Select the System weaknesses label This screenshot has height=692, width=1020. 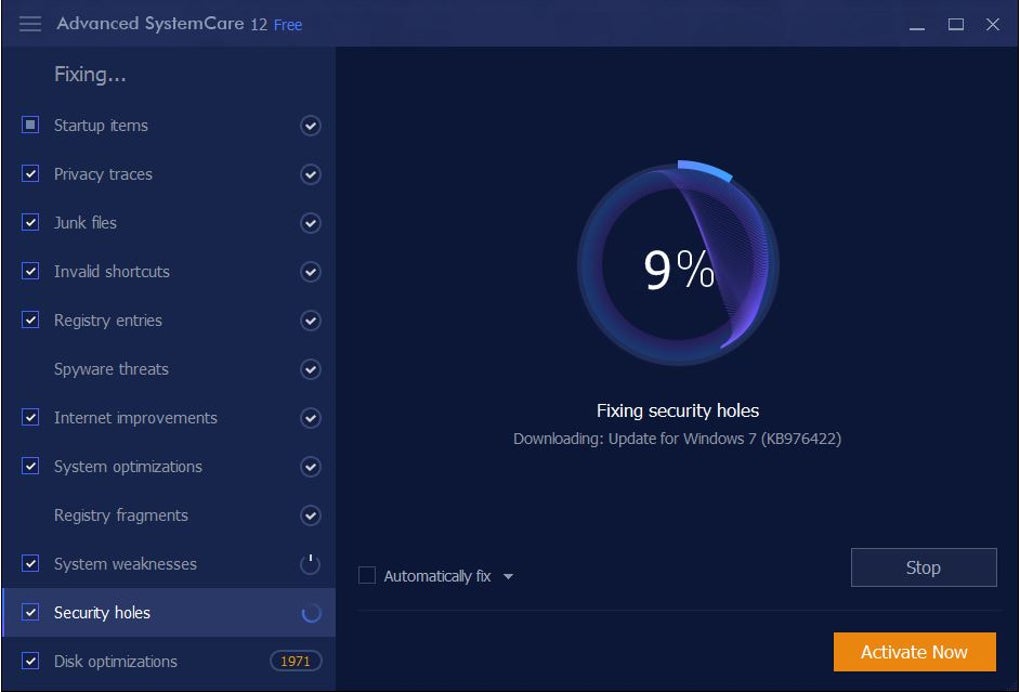[x=125, y=564]
